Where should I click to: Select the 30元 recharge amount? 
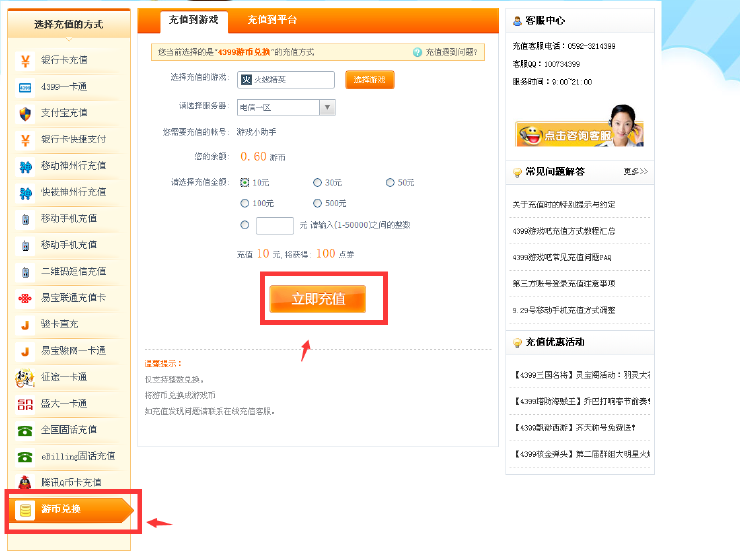(x=317, y=182)
